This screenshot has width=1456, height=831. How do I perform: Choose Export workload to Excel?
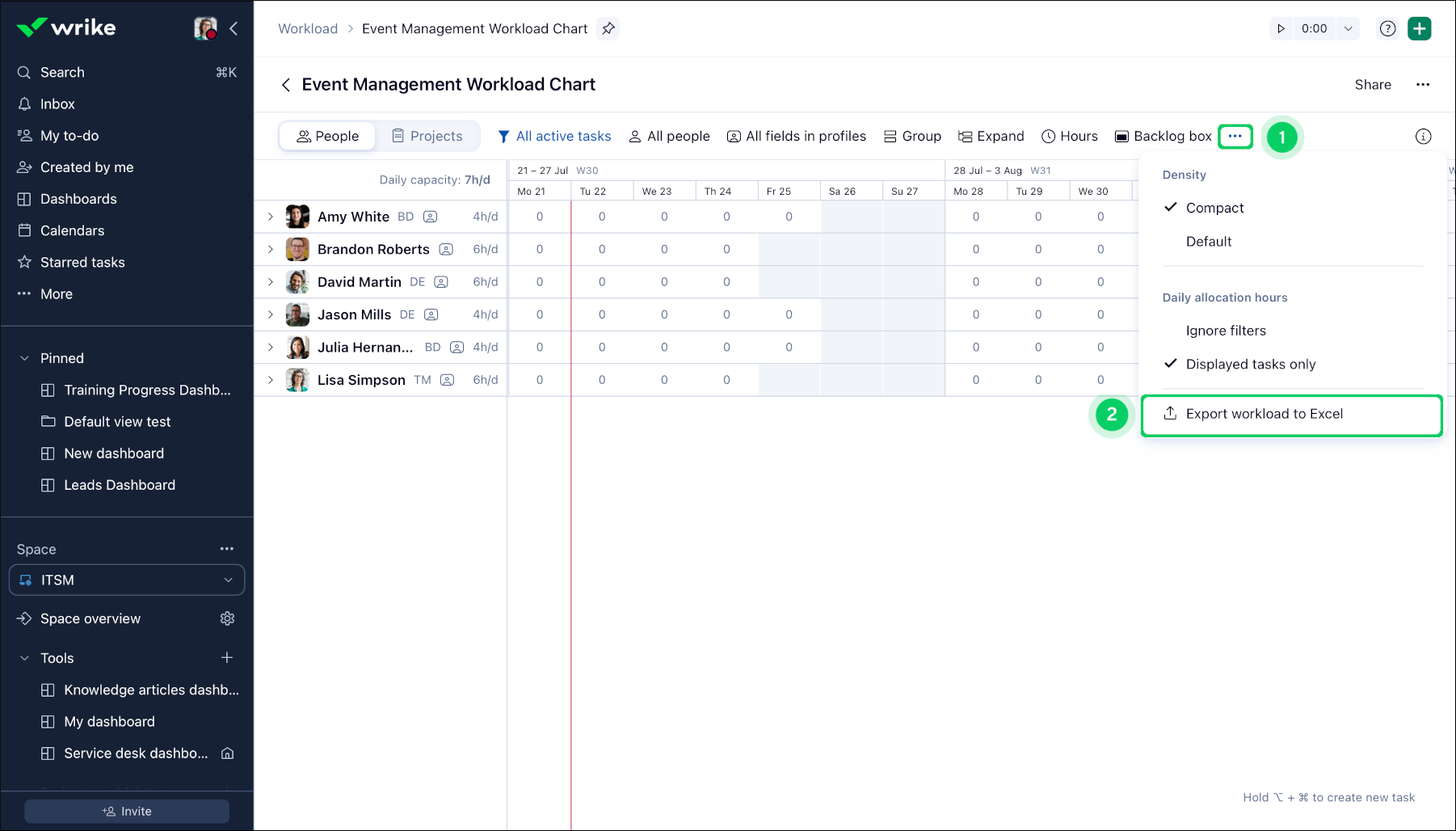1264,414
